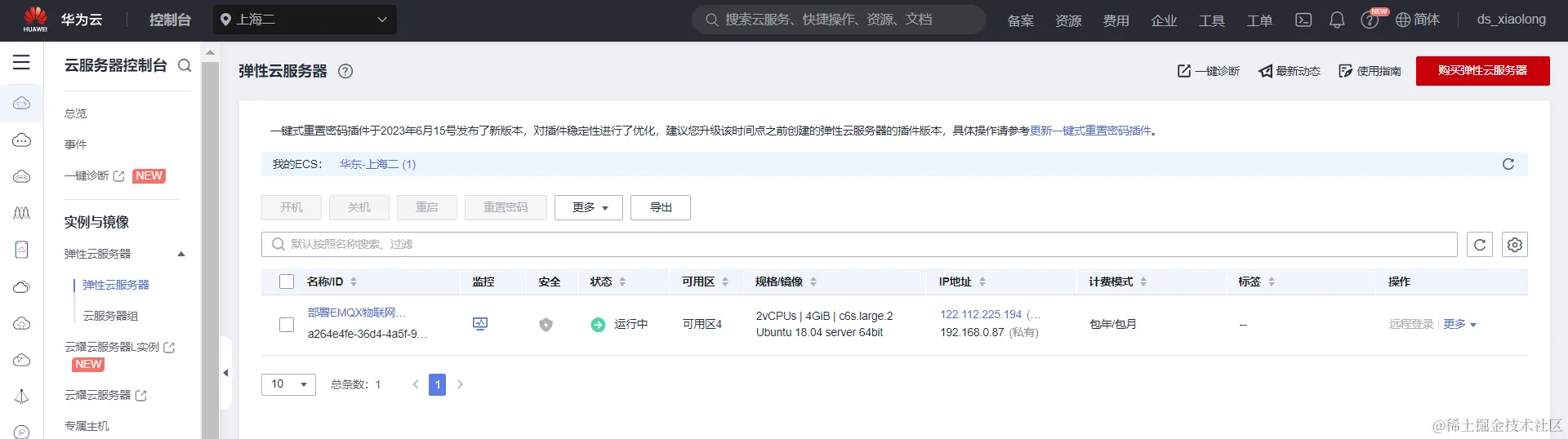Open the public IP 122.112.225.194
Viewport: 1568px width, 439px height.
[981, 314]
